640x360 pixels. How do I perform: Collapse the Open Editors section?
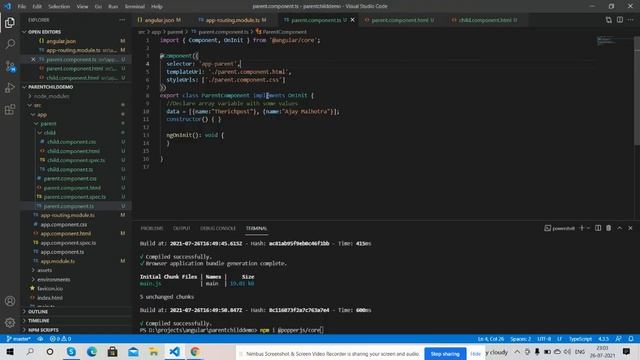click(44, 32)
